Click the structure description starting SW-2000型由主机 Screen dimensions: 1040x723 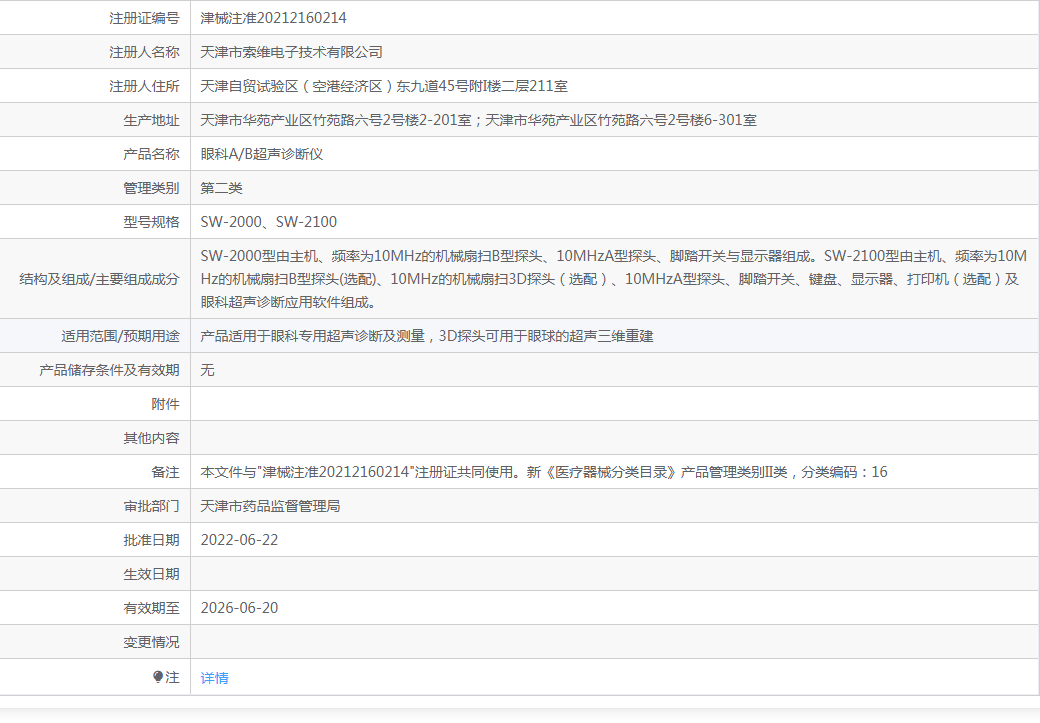[x=614, y=279]
